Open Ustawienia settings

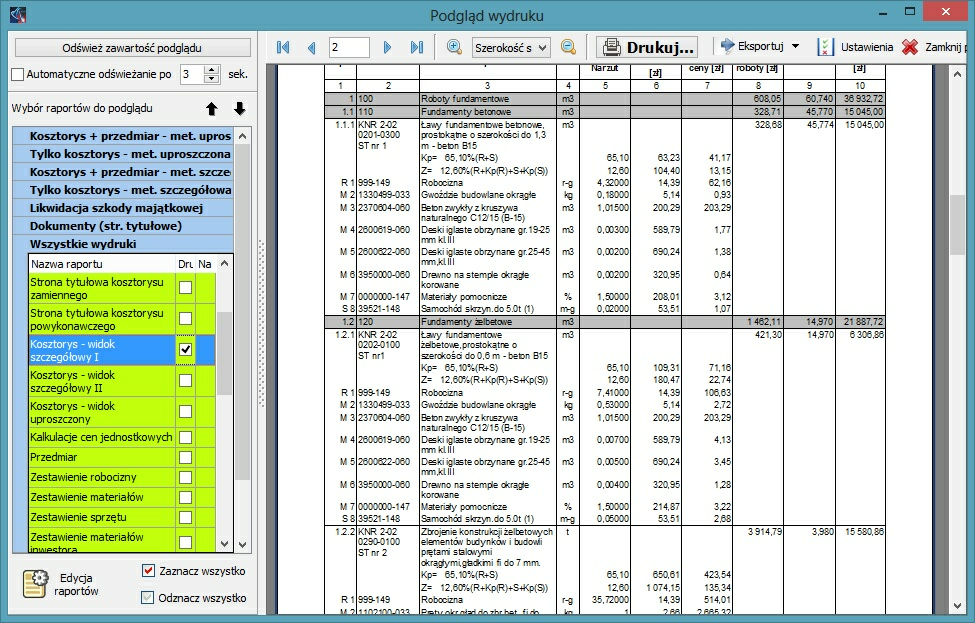tap(855, 47)
